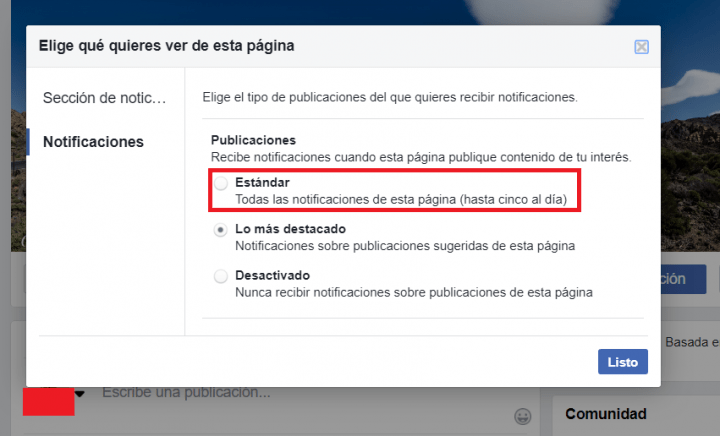Open the profile selector dropdown arrow
720x436 pixels.
[x=80, y=394]
